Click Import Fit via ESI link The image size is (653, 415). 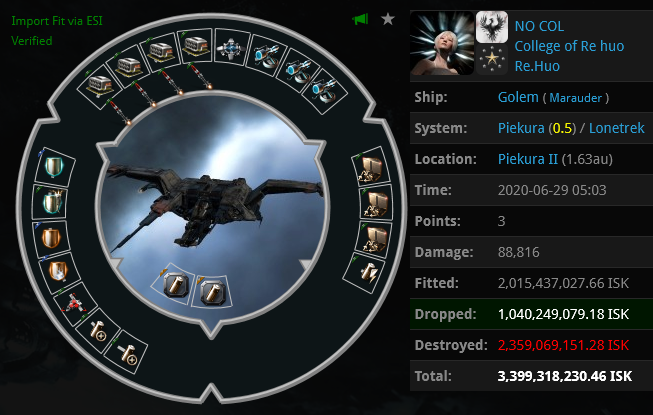point(57,21)
